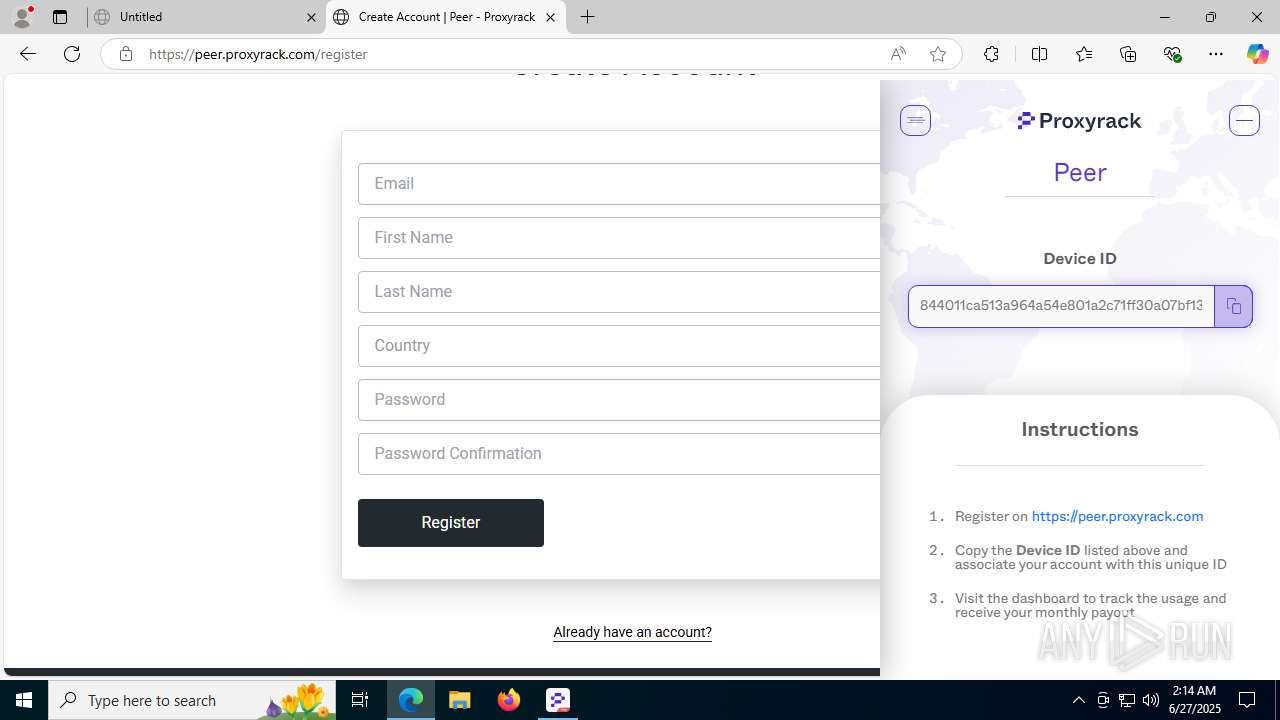This screenshot has height=720, width=1280.
Task: Open Settings and more menu
Action: pyautogui.click(x=1216, y=54)
